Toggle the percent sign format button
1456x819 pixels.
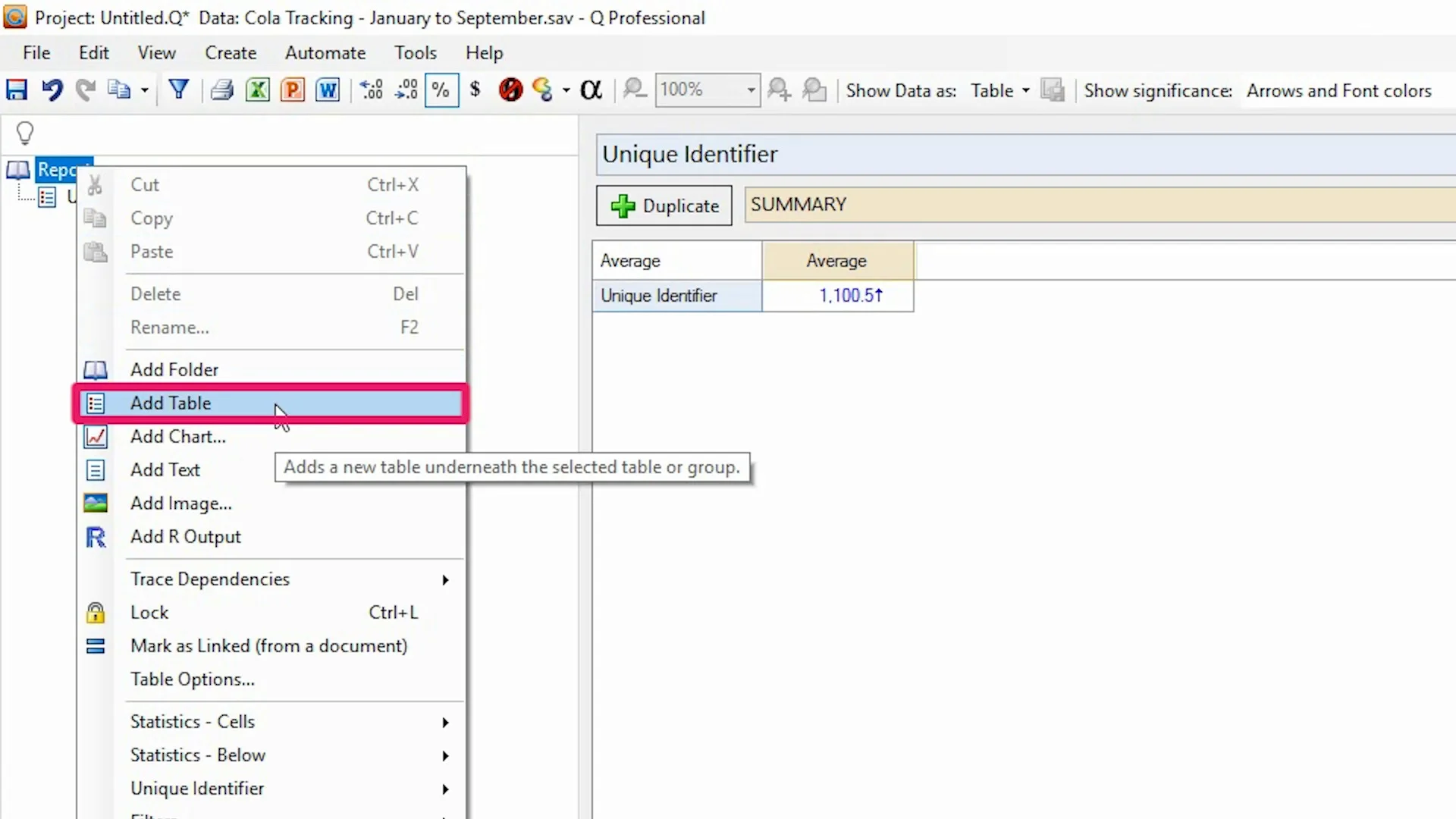coord(441,90)
